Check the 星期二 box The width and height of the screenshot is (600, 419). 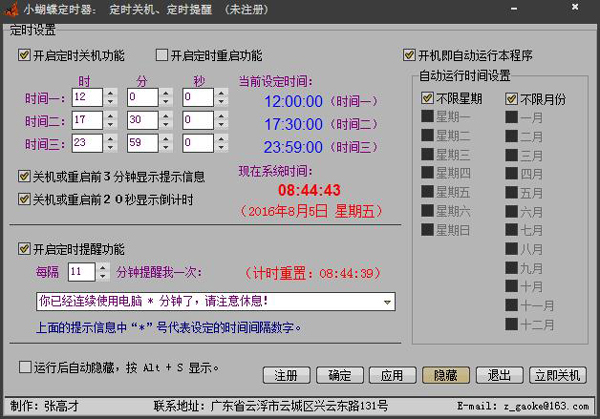[x=427, y=135]
